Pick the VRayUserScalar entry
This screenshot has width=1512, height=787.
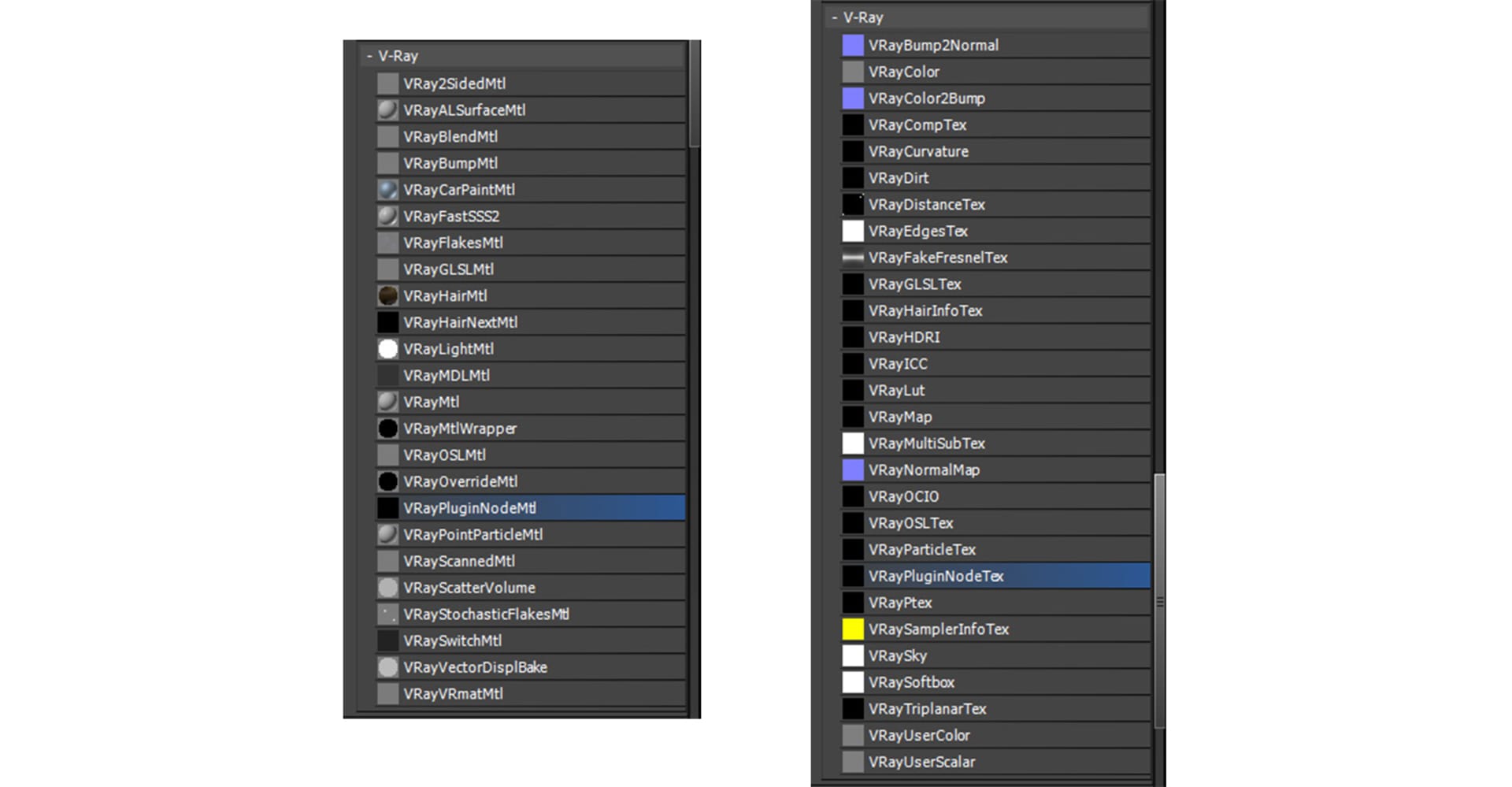996,762
